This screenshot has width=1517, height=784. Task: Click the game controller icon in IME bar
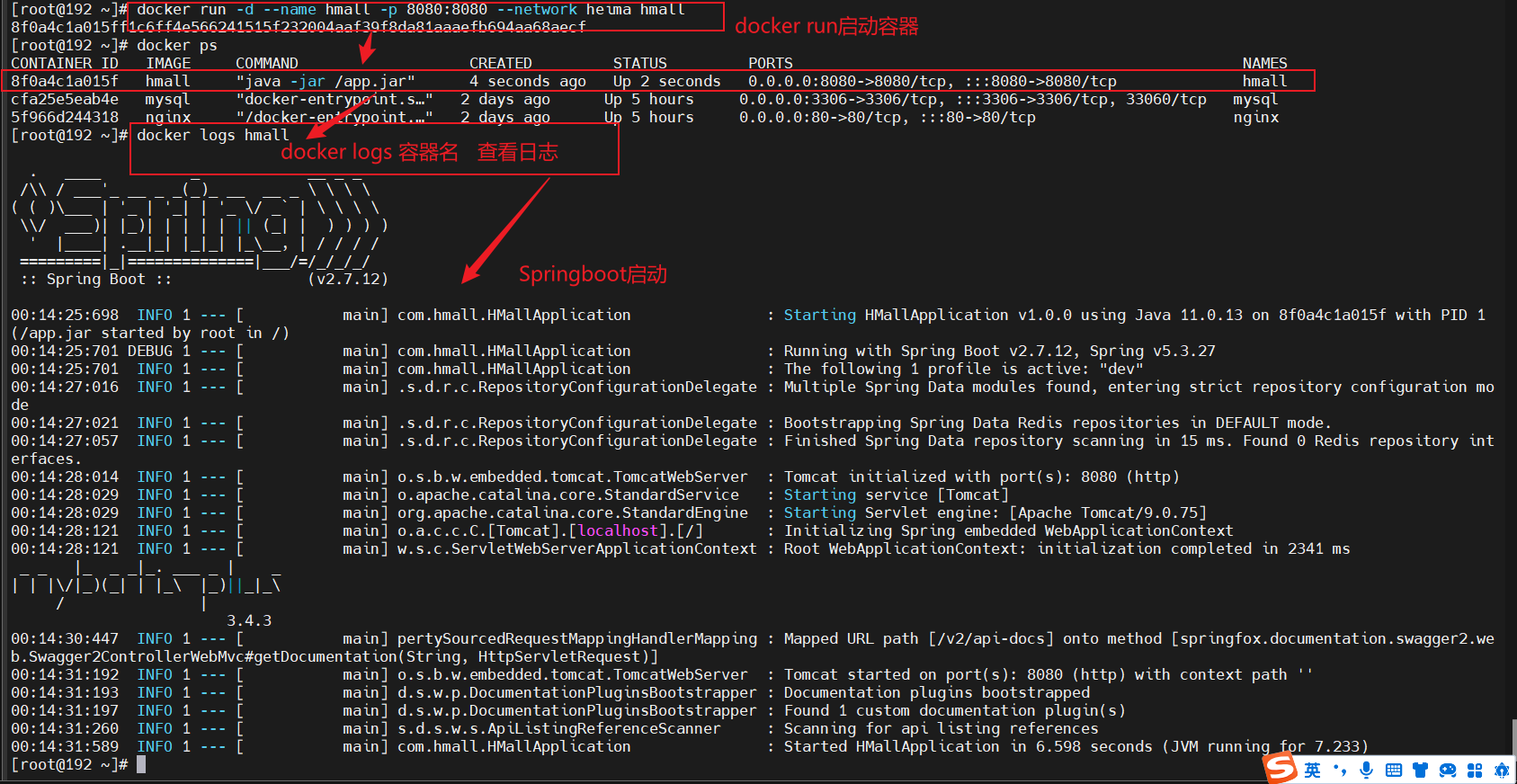(1448, 771)
